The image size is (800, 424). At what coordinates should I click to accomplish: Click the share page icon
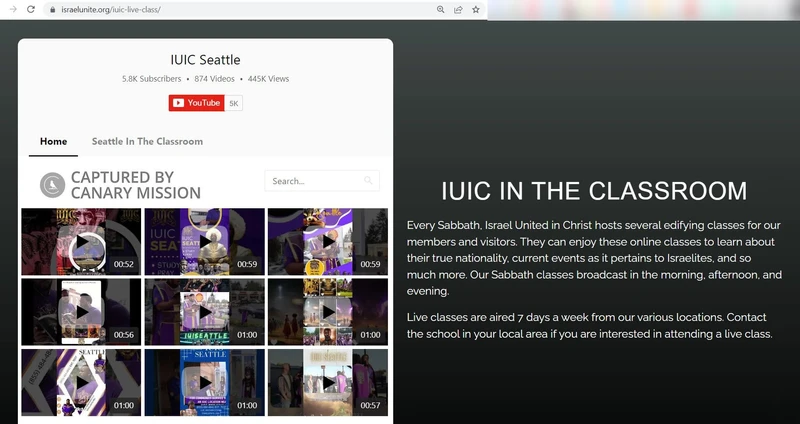pos(458,9)
